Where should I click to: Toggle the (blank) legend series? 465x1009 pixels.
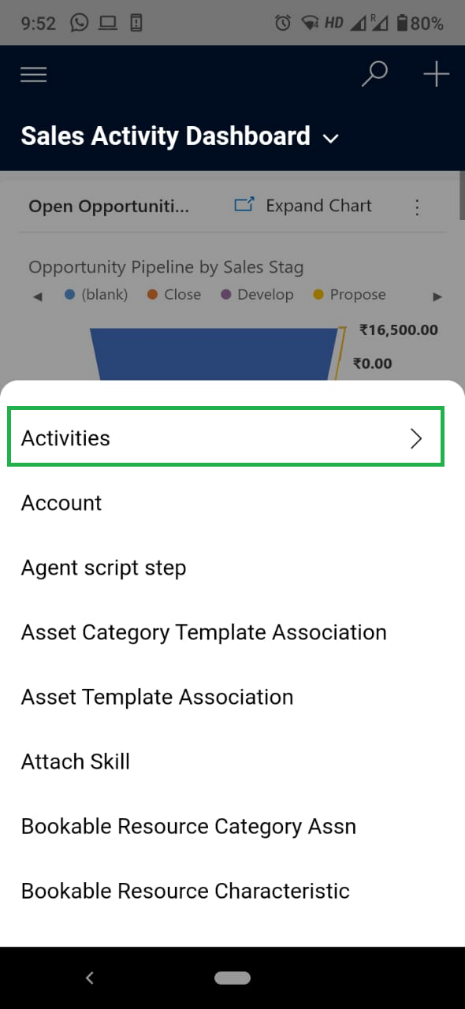[x=97, y=295]
